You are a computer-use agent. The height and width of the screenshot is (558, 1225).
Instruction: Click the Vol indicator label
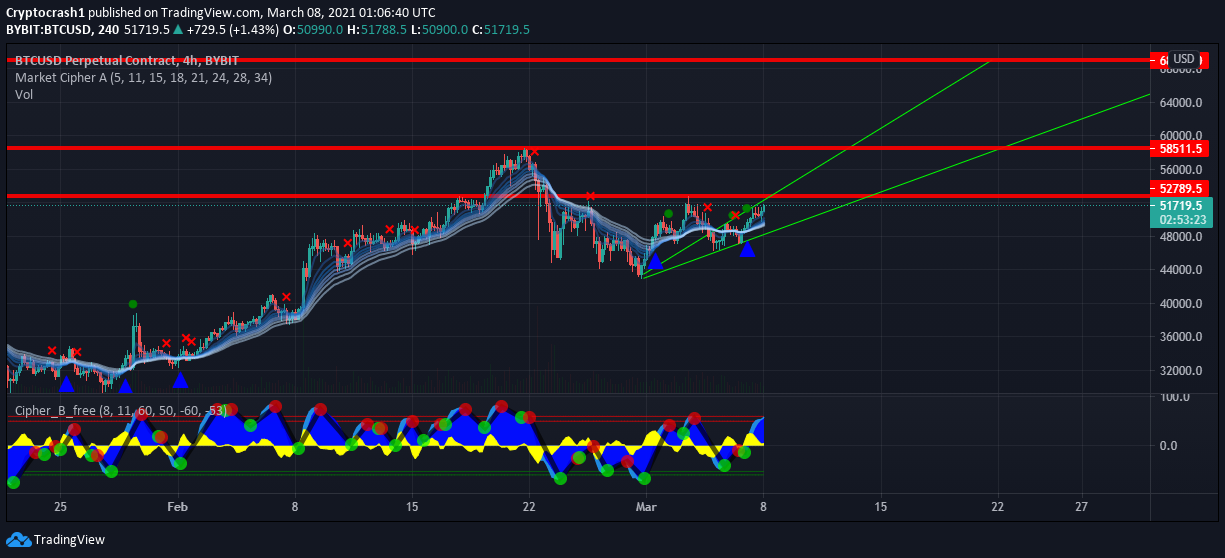[x=23, y=94]
